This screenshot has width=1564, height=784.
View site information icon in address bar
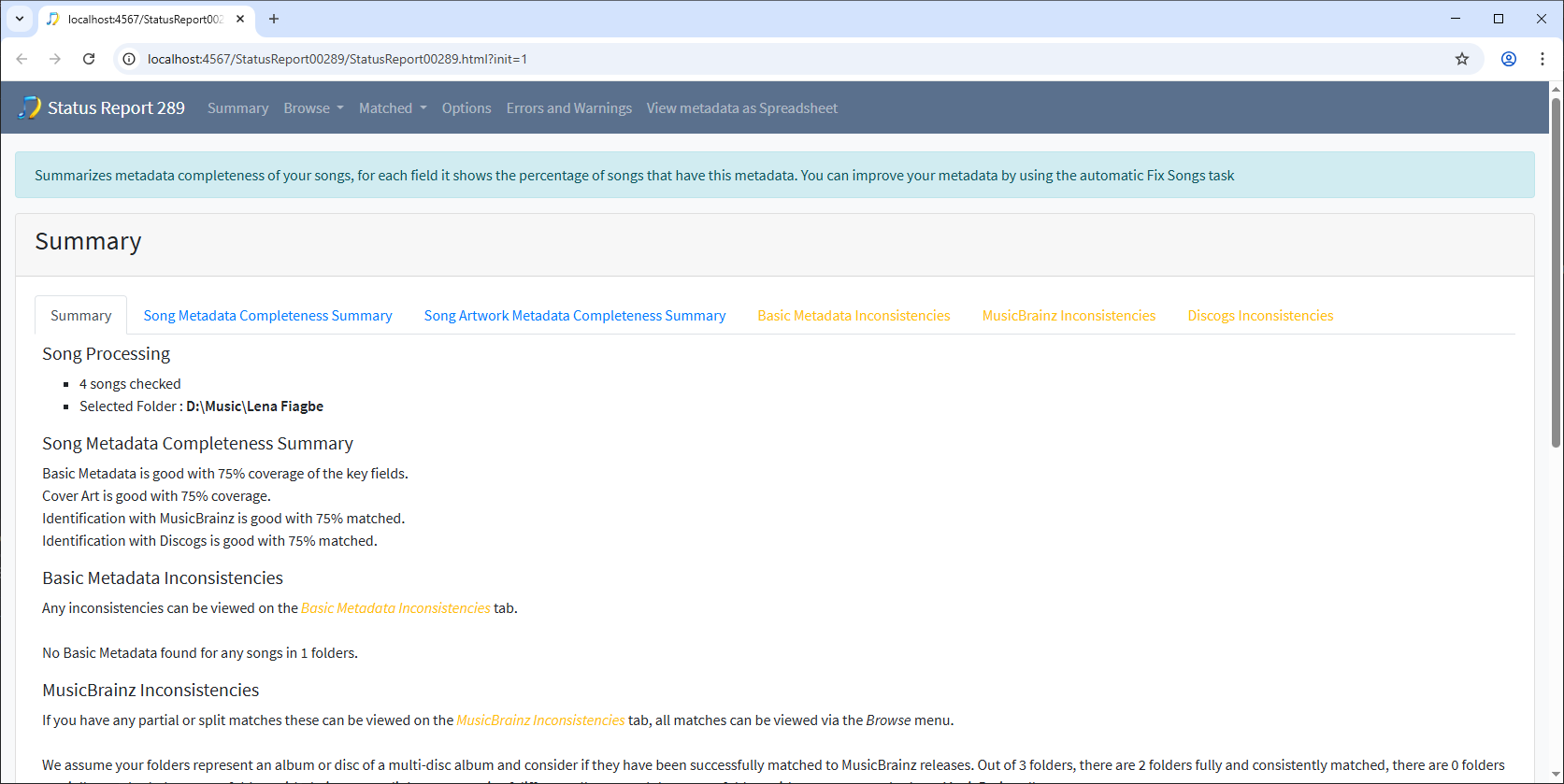coord(129,59)
